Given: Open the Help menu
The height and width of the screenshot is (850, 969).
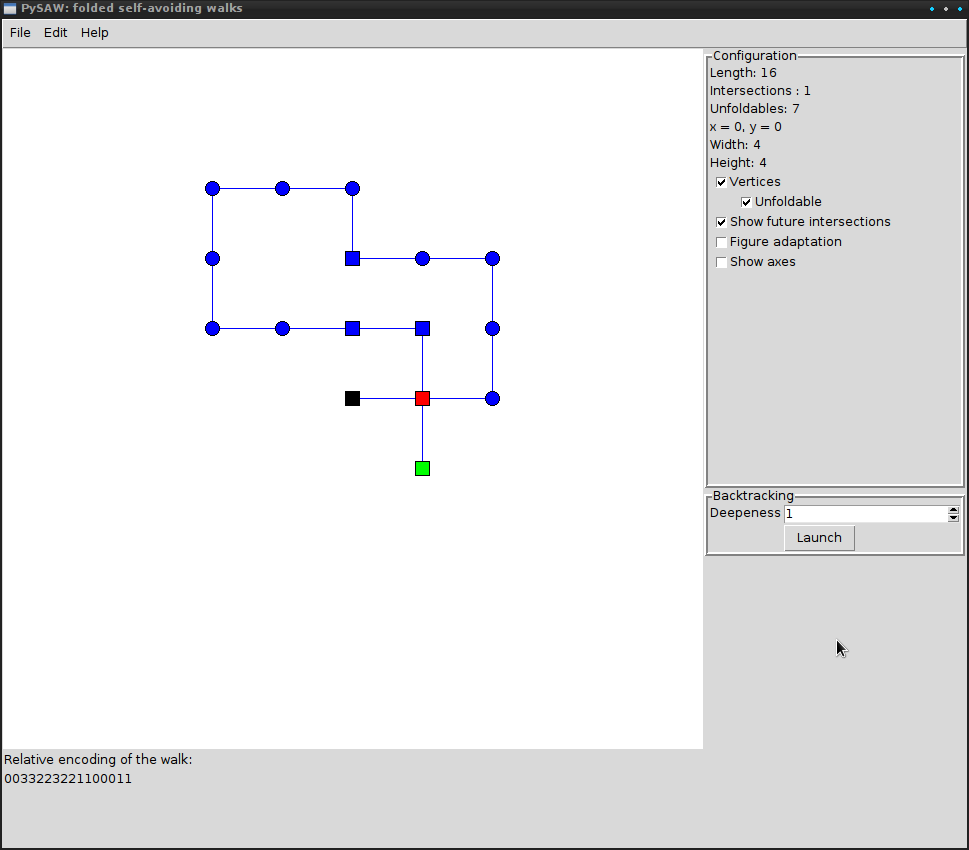Looking at the screenshot, I should pos(95,33).
